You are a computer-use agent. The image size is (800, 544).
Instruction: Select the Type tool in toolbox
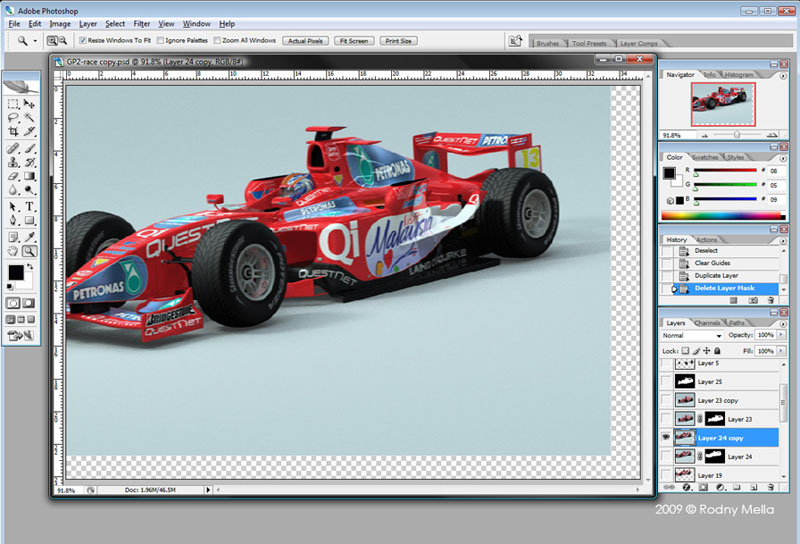[x=30, y=206]
